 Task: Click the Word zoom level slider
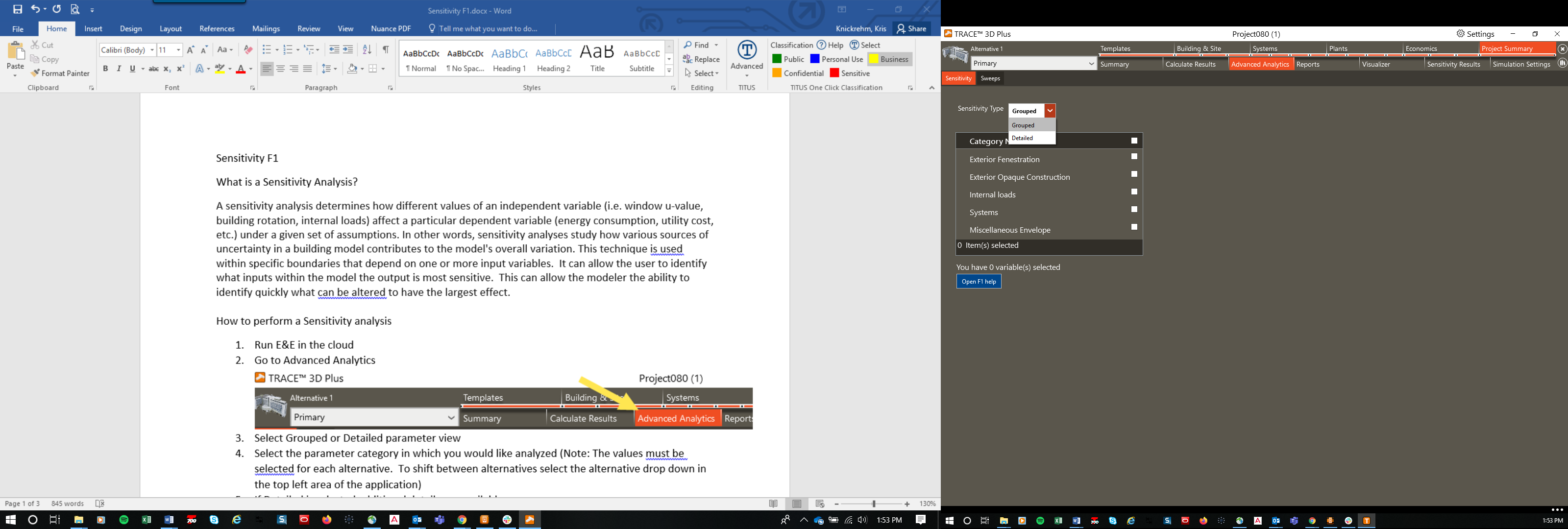pos(874,504)
